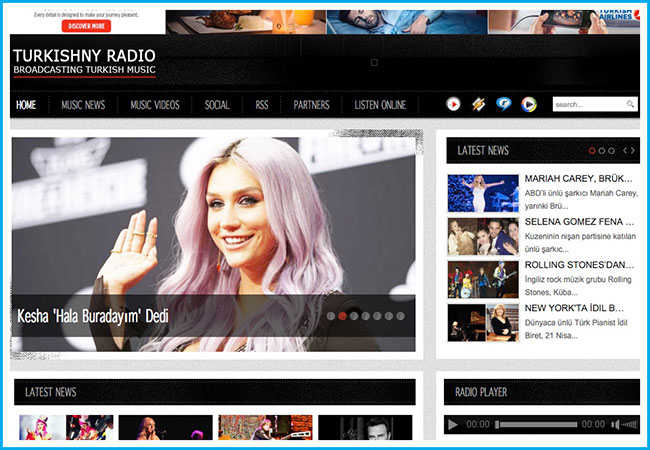Select last dot of Kesha image slider

click(x=400, y=316)
